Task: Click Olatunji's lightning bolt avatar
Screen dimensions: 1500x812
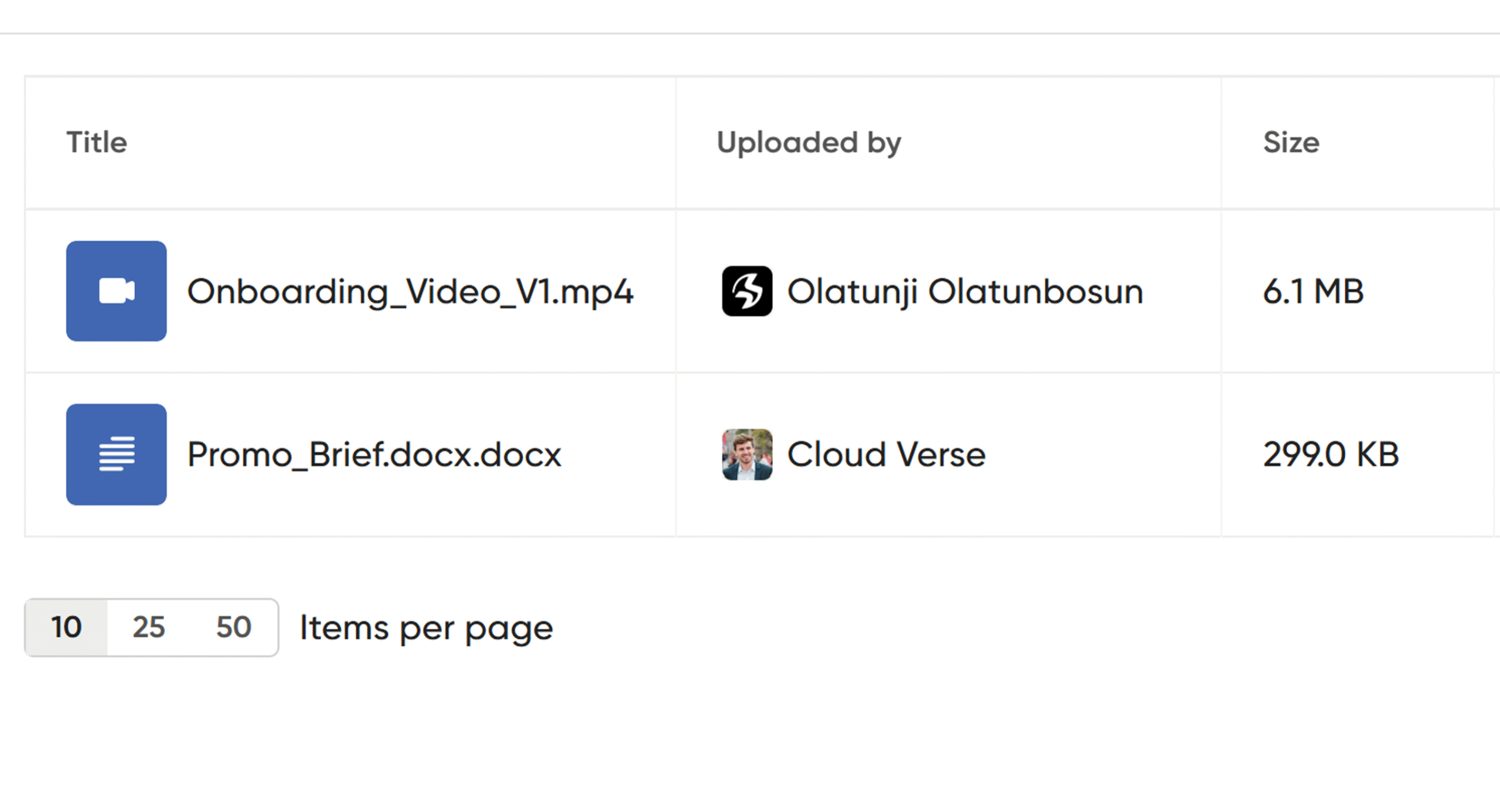Action: tap(746, 291)
